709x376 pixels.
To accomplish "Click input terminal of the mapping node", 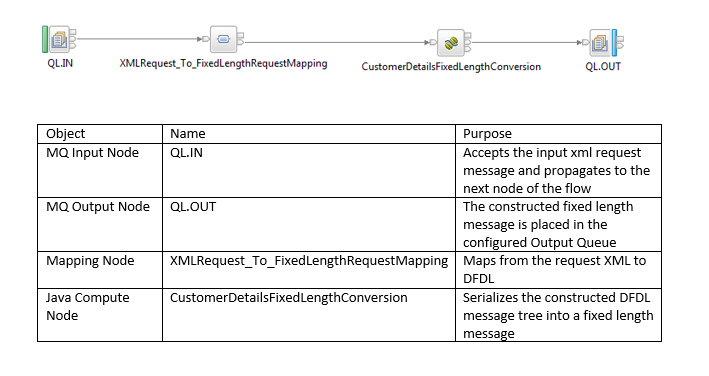I will (206, 39).
